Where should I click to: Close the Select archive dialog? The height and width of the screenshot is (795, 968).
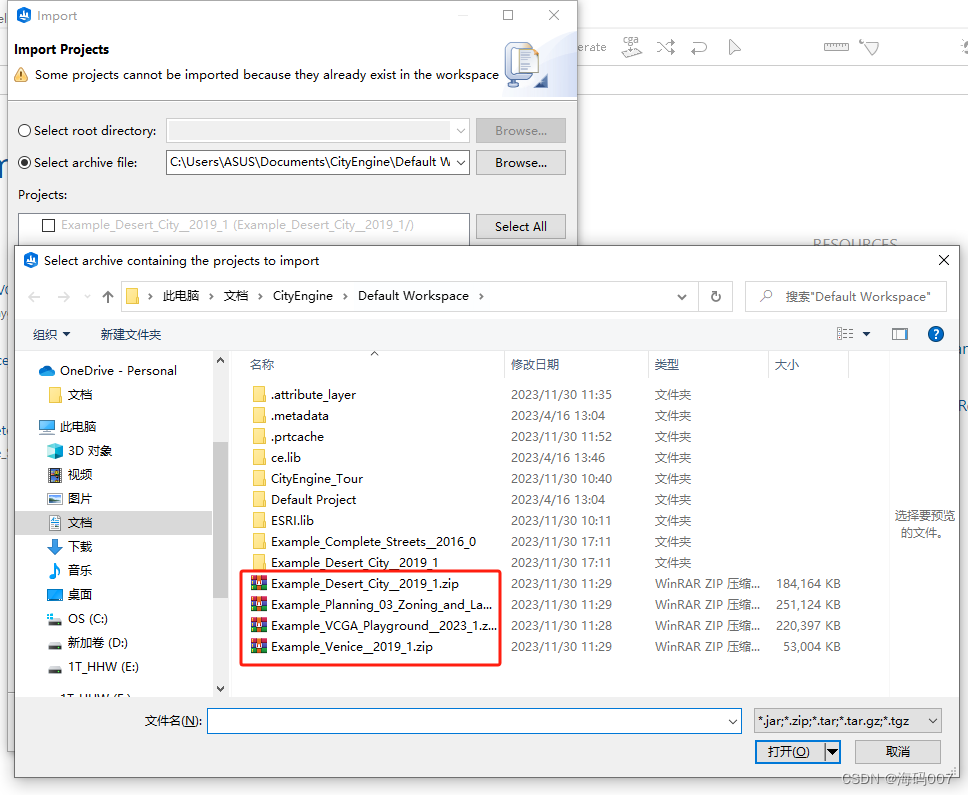(x=943, y=260)
